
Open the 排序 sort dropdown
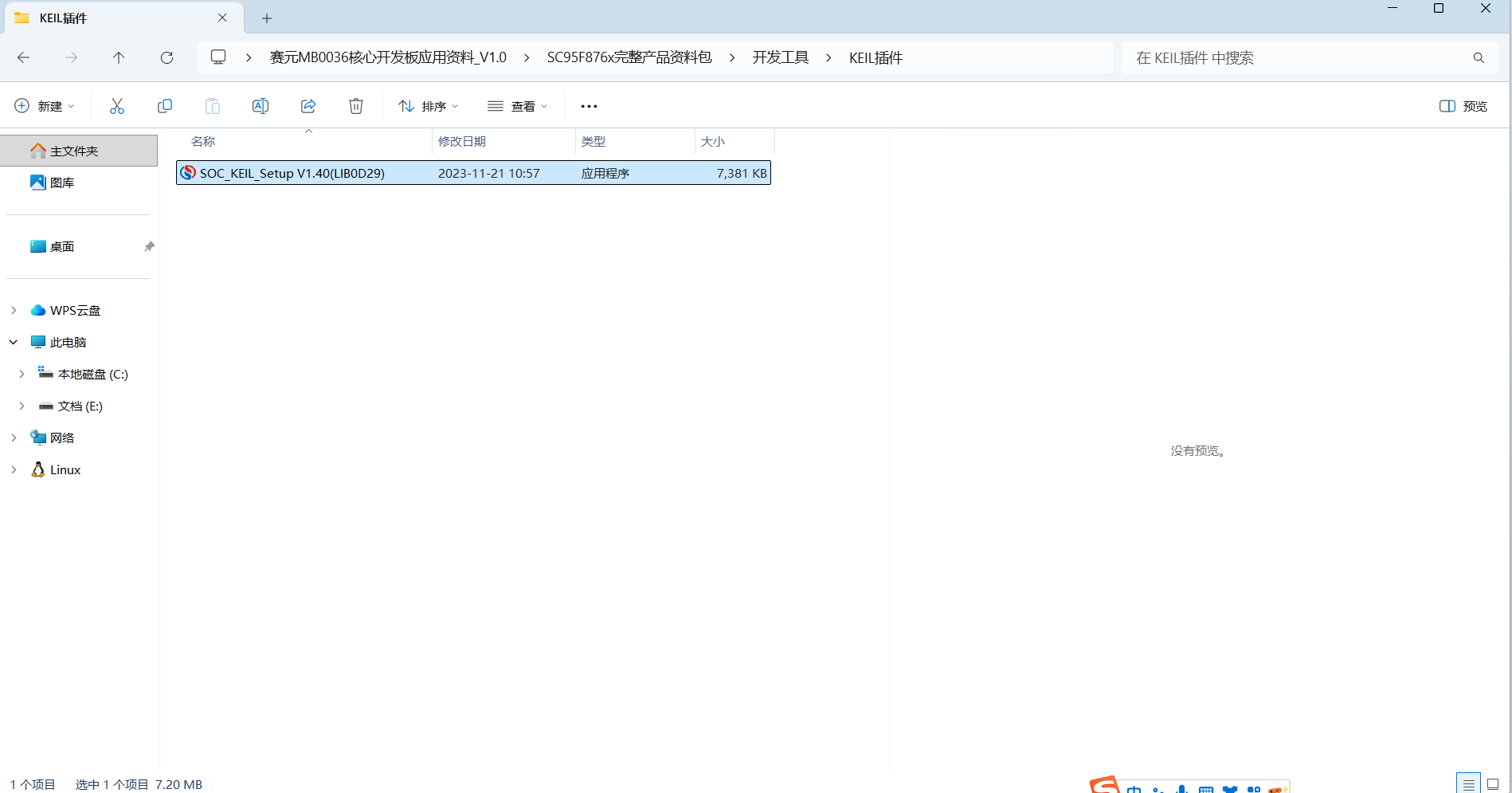[429, 106]
